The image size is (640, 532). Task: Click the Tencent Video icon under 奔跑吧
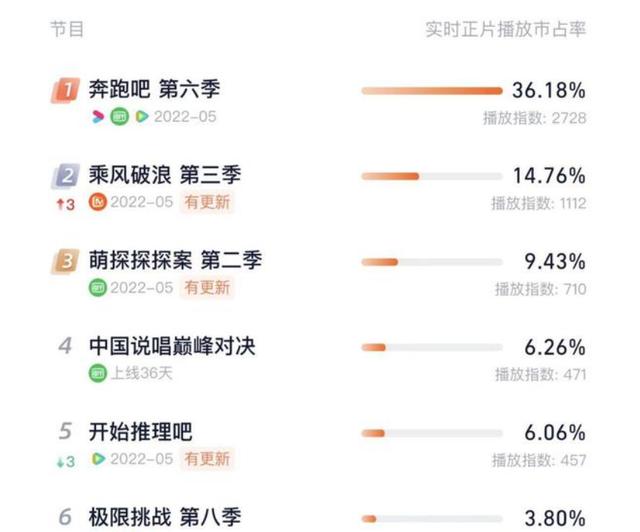click(x=142, y=117)
